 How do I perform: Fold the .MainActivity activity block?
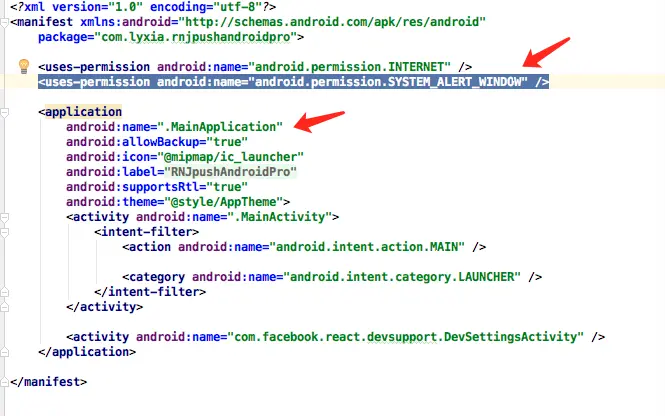5,218
